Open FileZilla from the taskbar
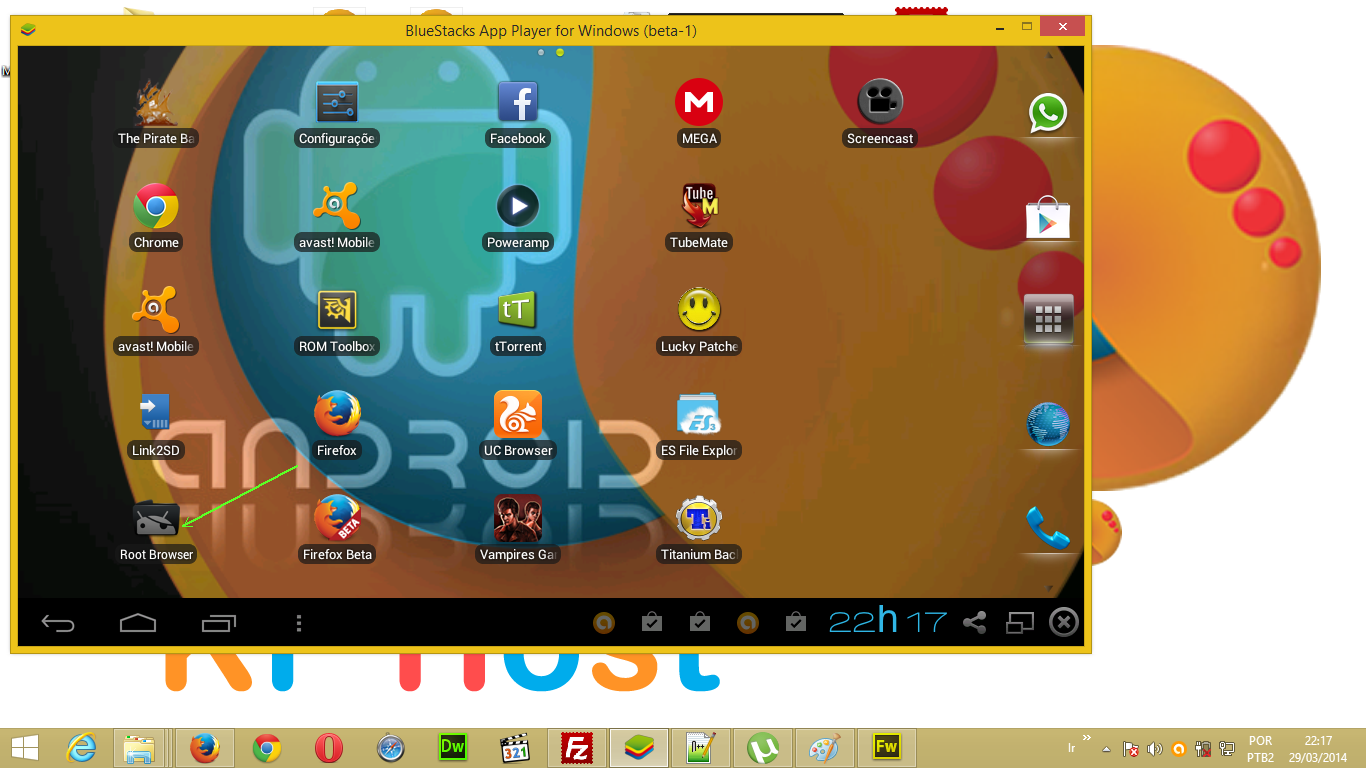1366x768 pixels. coord(577,748)
